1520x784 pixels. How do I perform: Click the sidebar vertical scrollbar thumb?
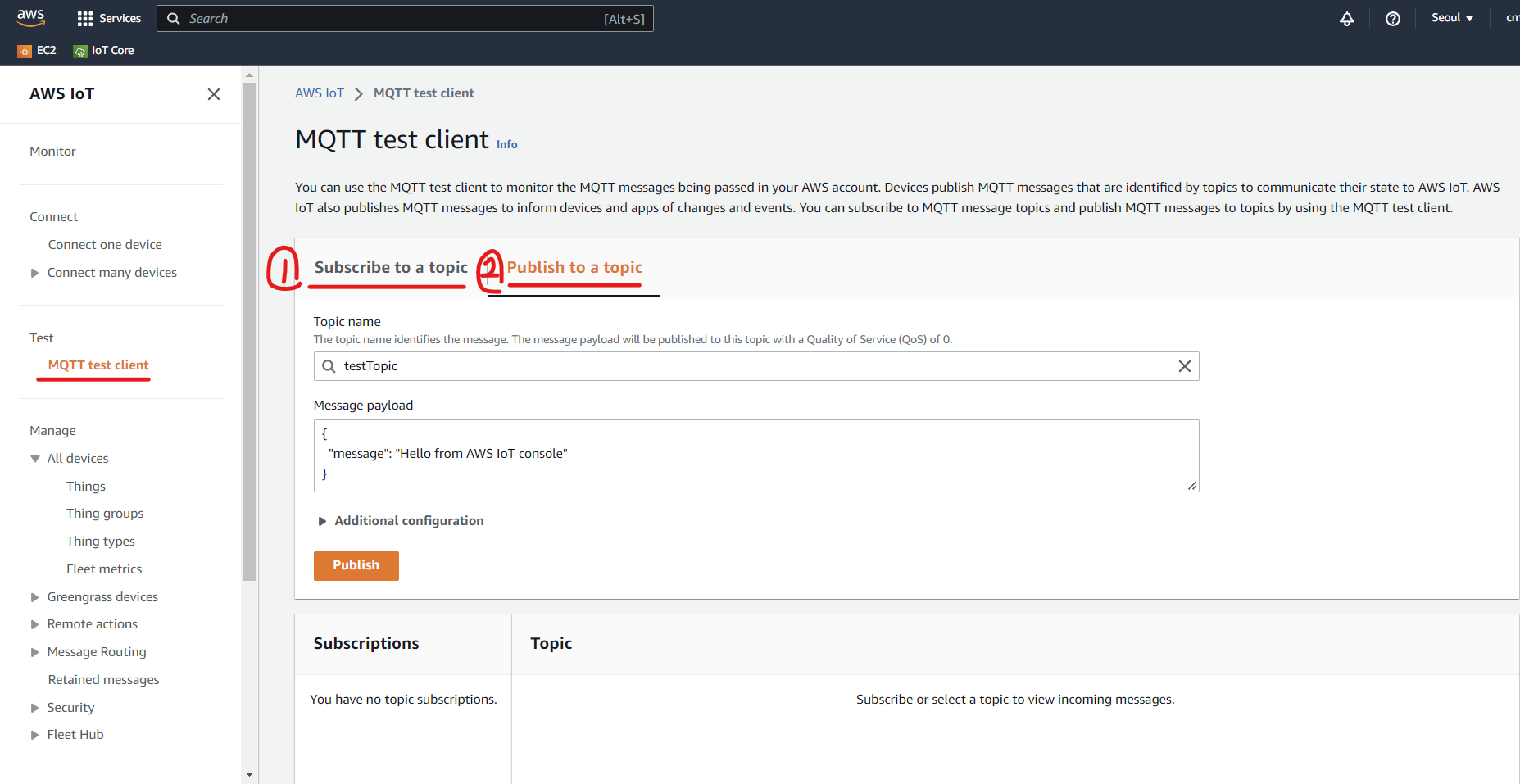click(250, 332)
